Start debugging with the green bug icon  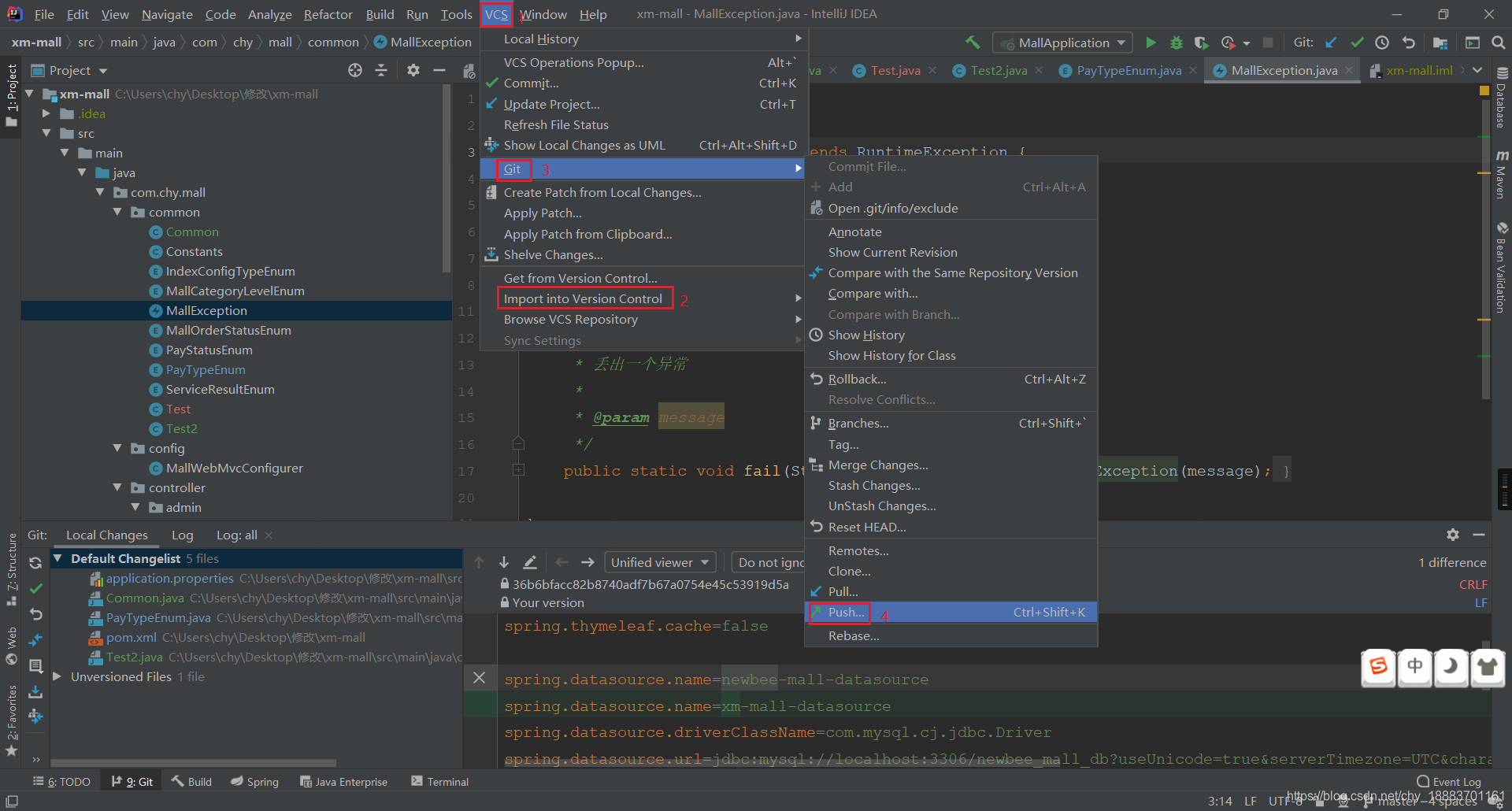point(1176,43)
